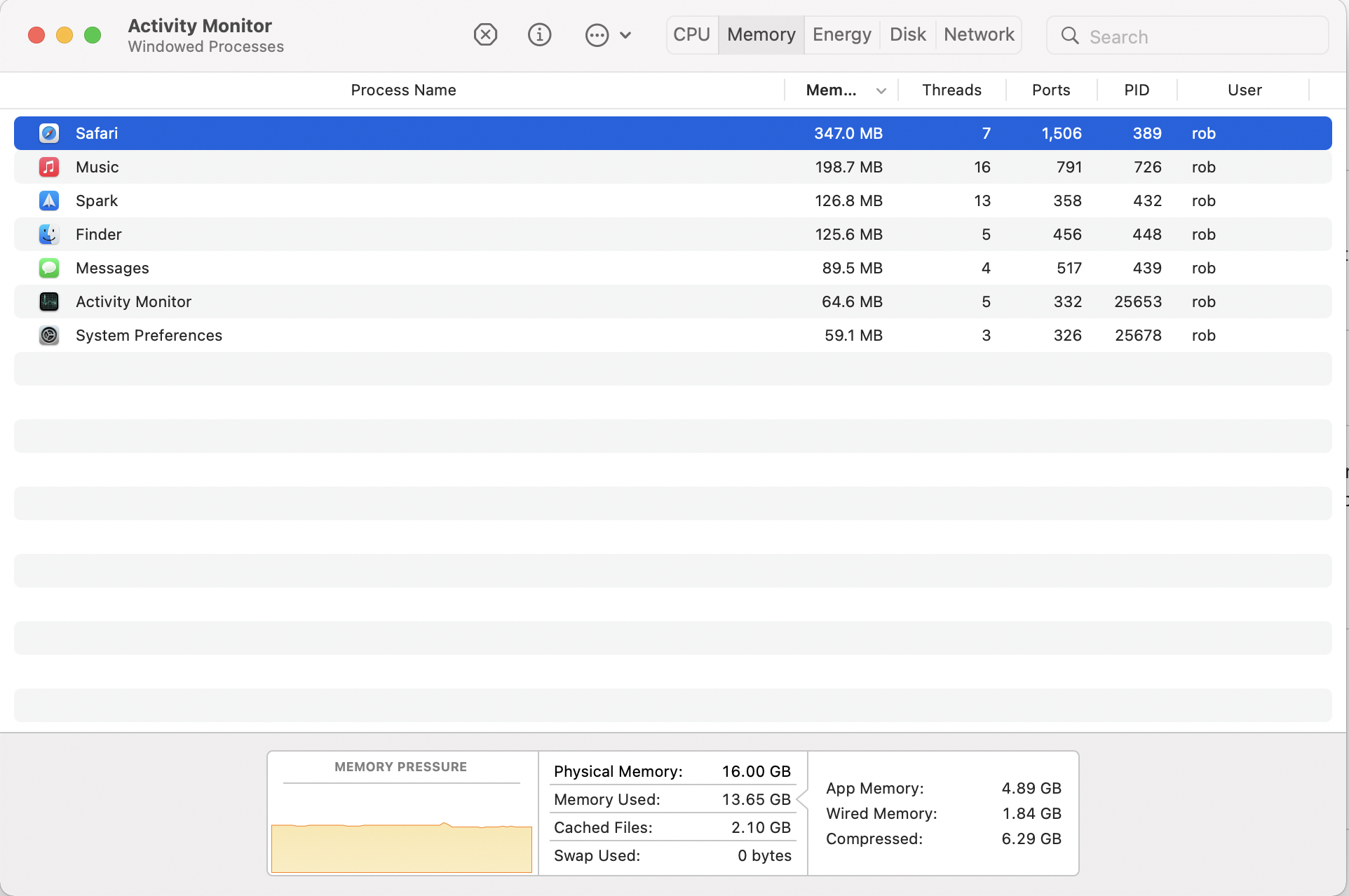Screen dimensions: 1349x896
Task: Sort by the Threads column header
Action: tap(951, 90)
